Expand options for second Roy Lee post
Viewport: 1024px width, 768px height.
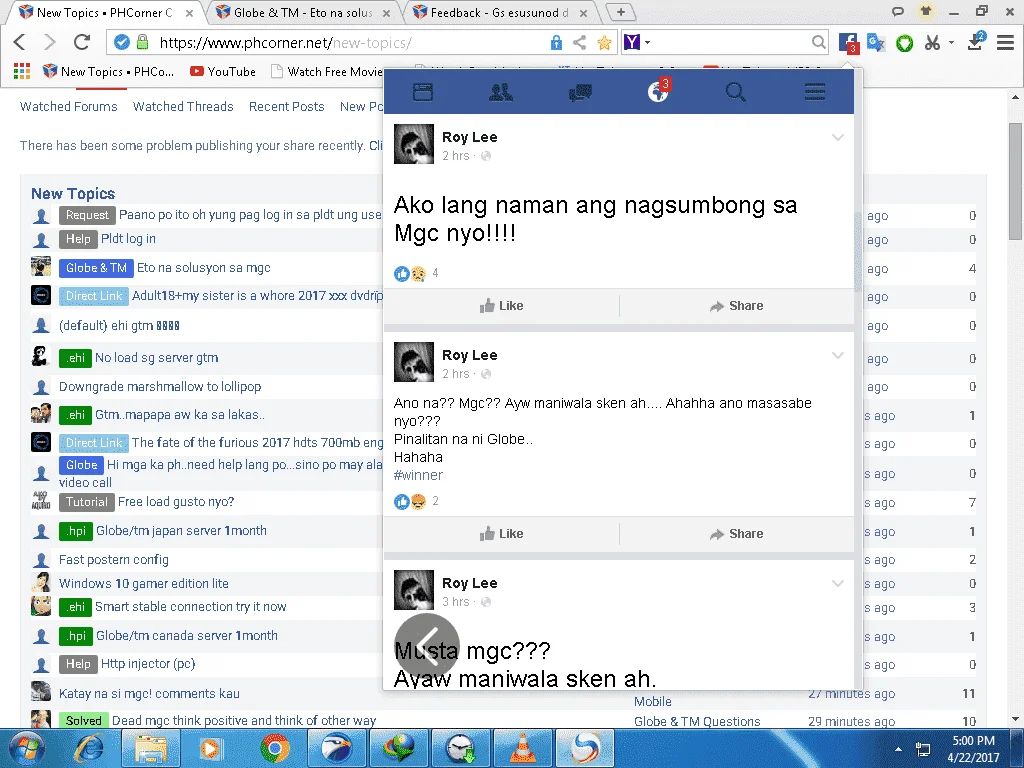838,355
